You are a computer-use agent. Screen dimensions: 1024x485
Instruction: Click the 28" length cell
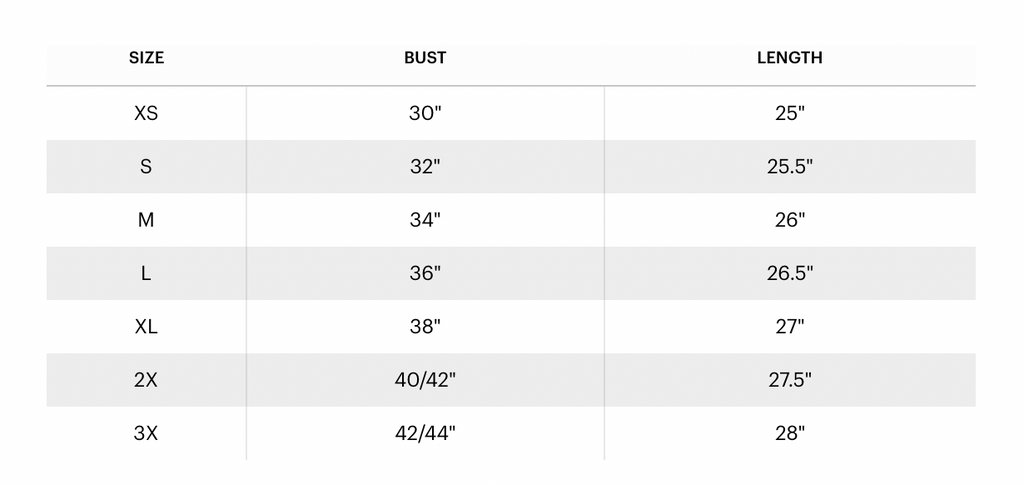pyautogui.click(x=789, y=433)
